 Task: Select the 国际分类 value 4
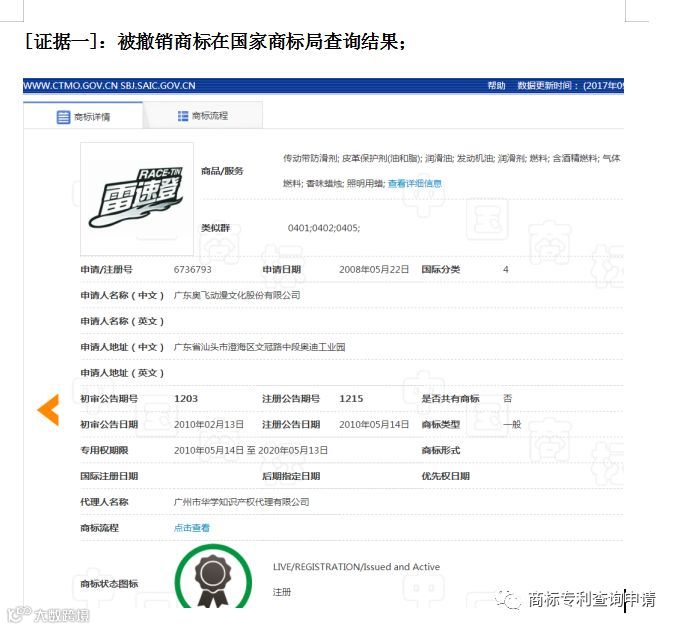click(x=506, y=269)
